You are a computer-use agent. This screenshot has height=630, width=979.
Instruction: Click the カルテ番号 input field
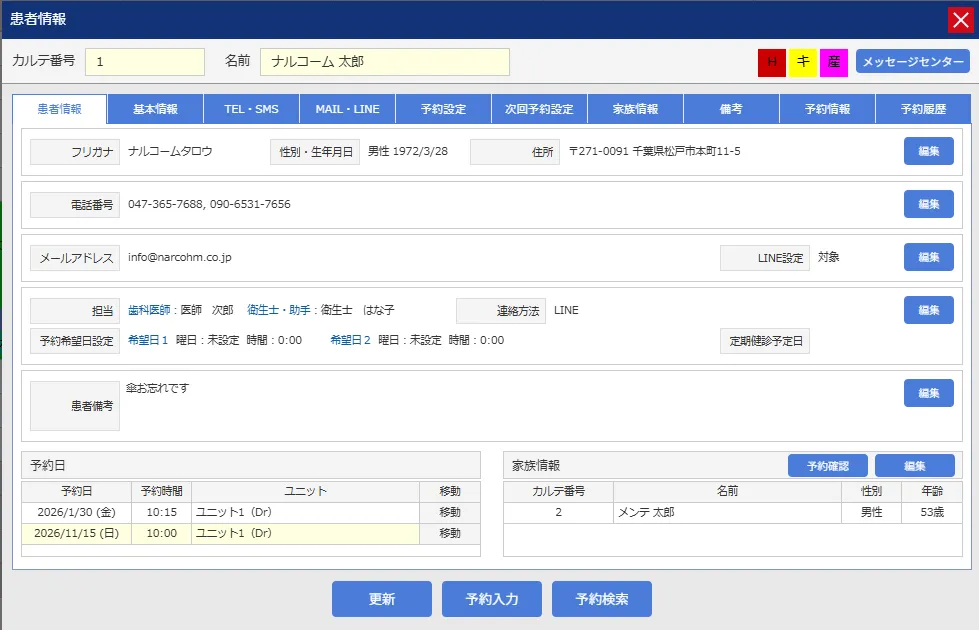click(x=145, y=62)
